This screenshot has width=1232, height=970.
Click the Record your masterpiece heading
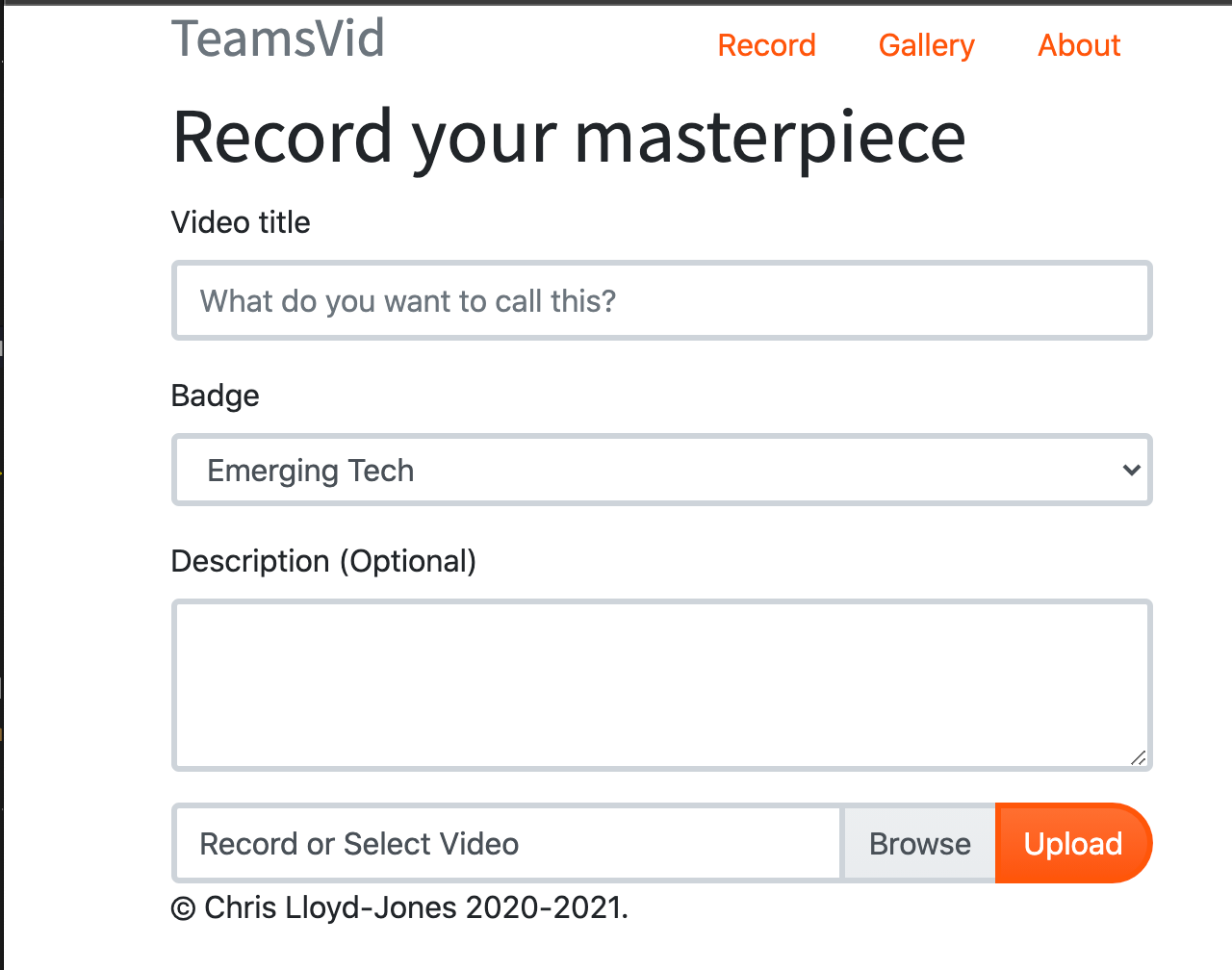click(569, 137)
